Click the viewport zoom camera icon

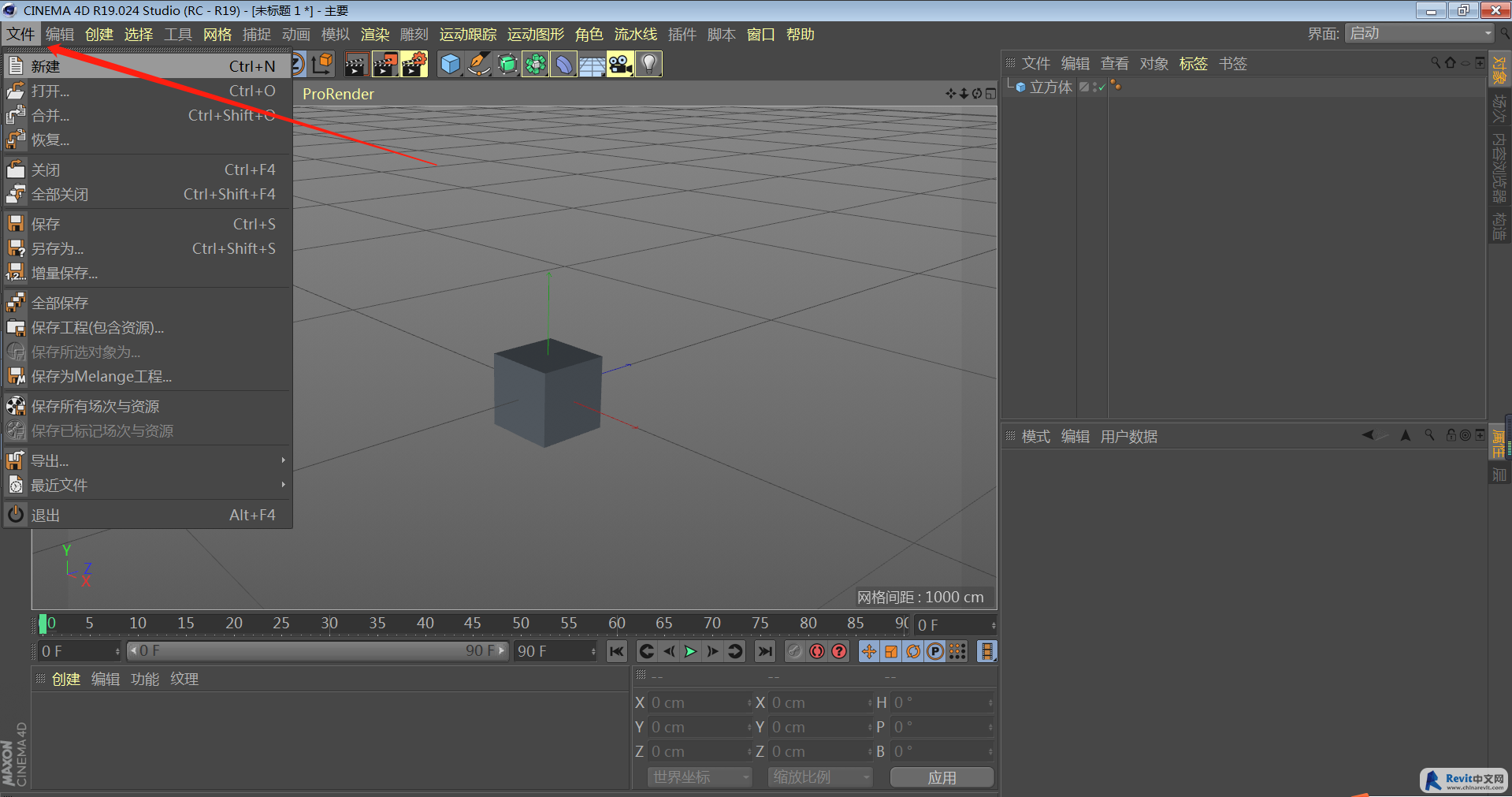(x=964, y=94)
